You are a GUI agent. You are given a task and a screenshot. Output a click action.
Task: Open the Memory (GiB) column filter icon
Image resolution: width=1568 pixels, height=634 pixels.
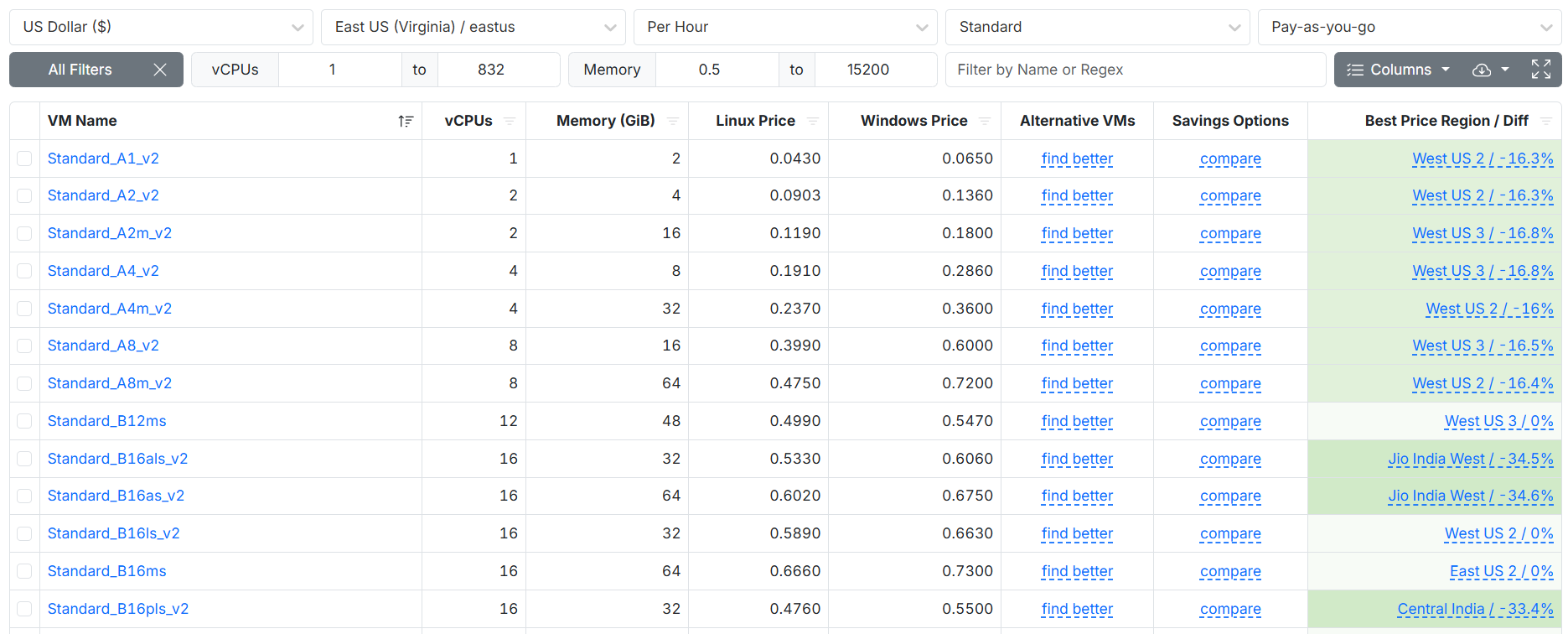tap(672, 121)
